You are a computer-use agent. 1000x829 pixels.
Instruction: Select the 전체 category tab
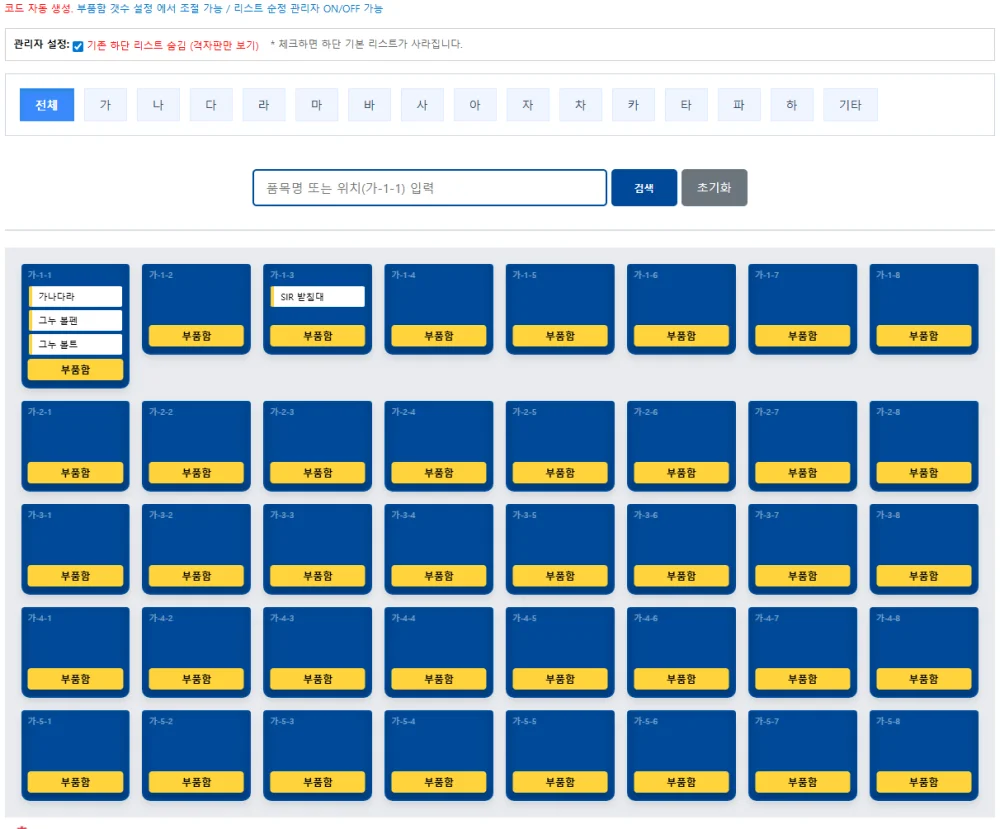[47, 105]
